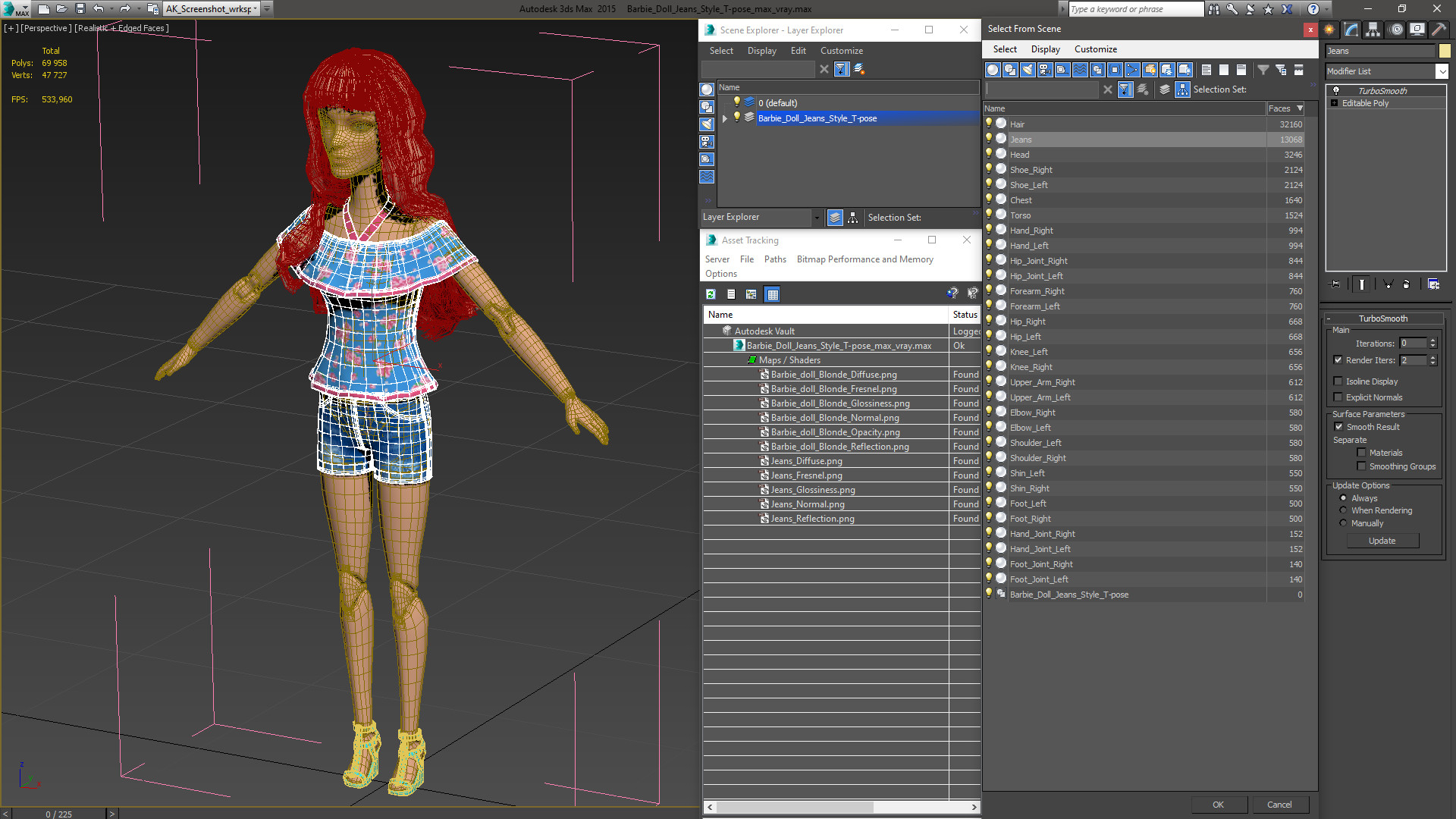Click the OK button in Select From Scene
Screen dimensions: 1456x819
coord(1218,805)
